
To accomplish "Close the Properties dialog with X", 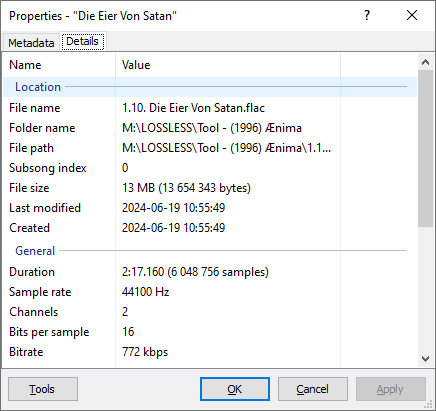I will [x=412, y=15].
